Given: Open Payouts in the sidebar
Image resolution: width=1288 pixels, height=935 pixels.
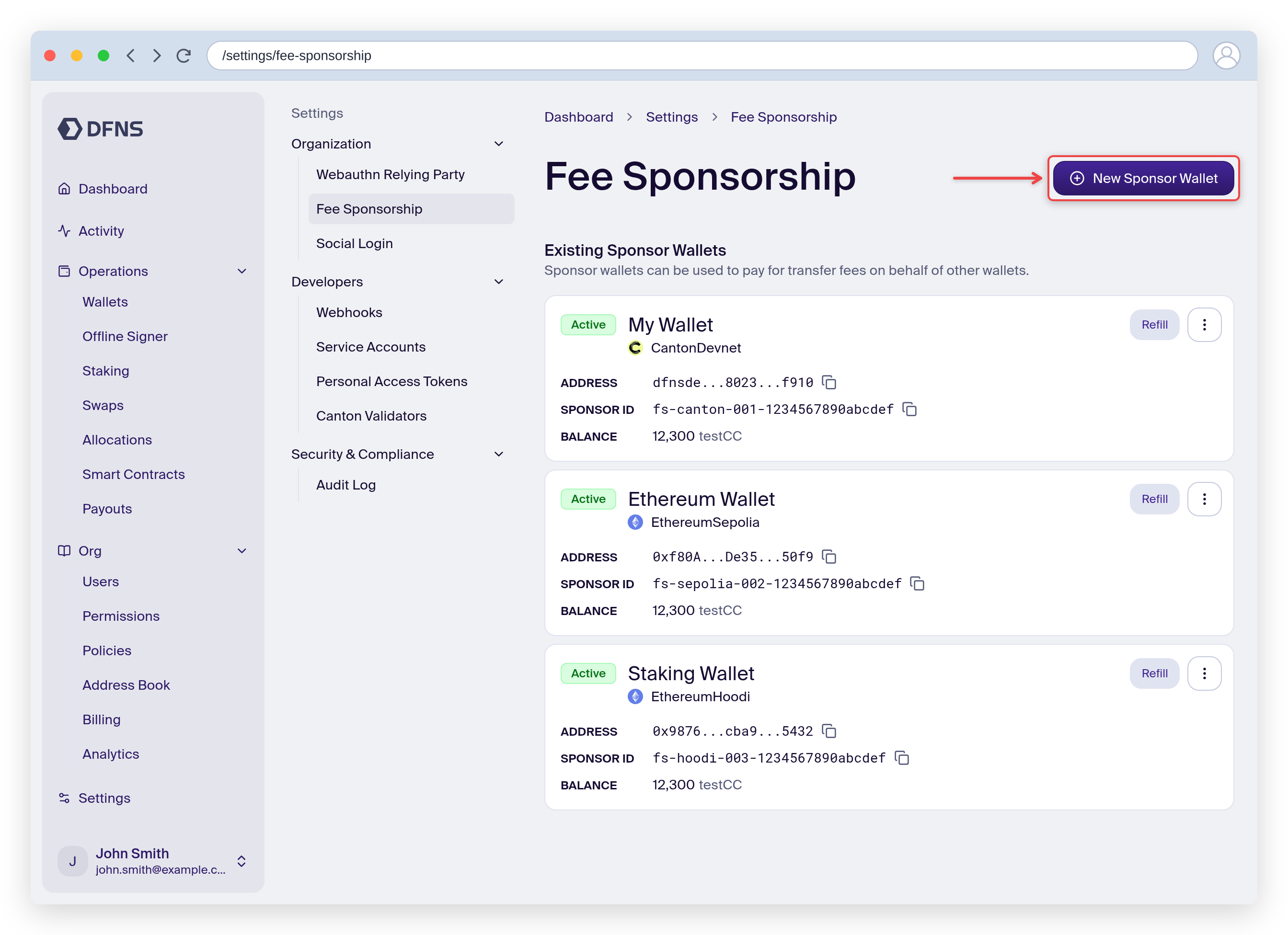Looking at the screenshot, I should pos(107,509).
